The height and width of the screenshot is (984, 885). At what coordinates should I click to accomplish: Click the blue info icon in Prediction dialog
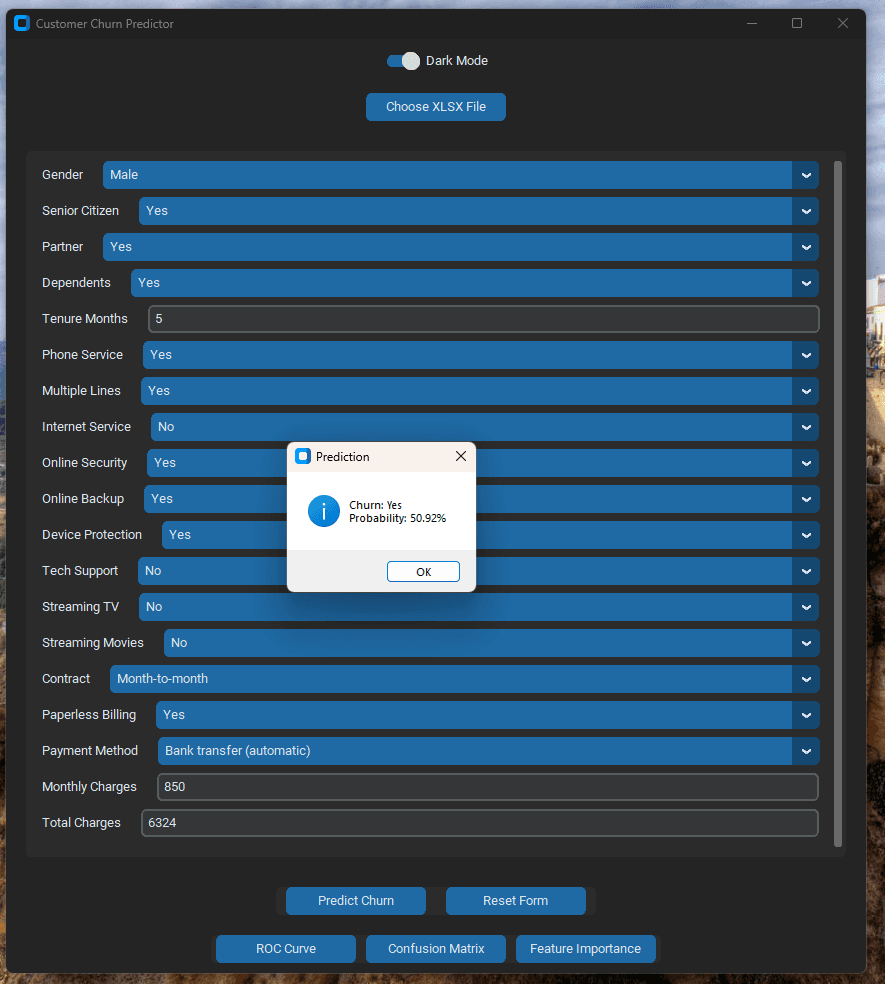[x=324, y=511]
